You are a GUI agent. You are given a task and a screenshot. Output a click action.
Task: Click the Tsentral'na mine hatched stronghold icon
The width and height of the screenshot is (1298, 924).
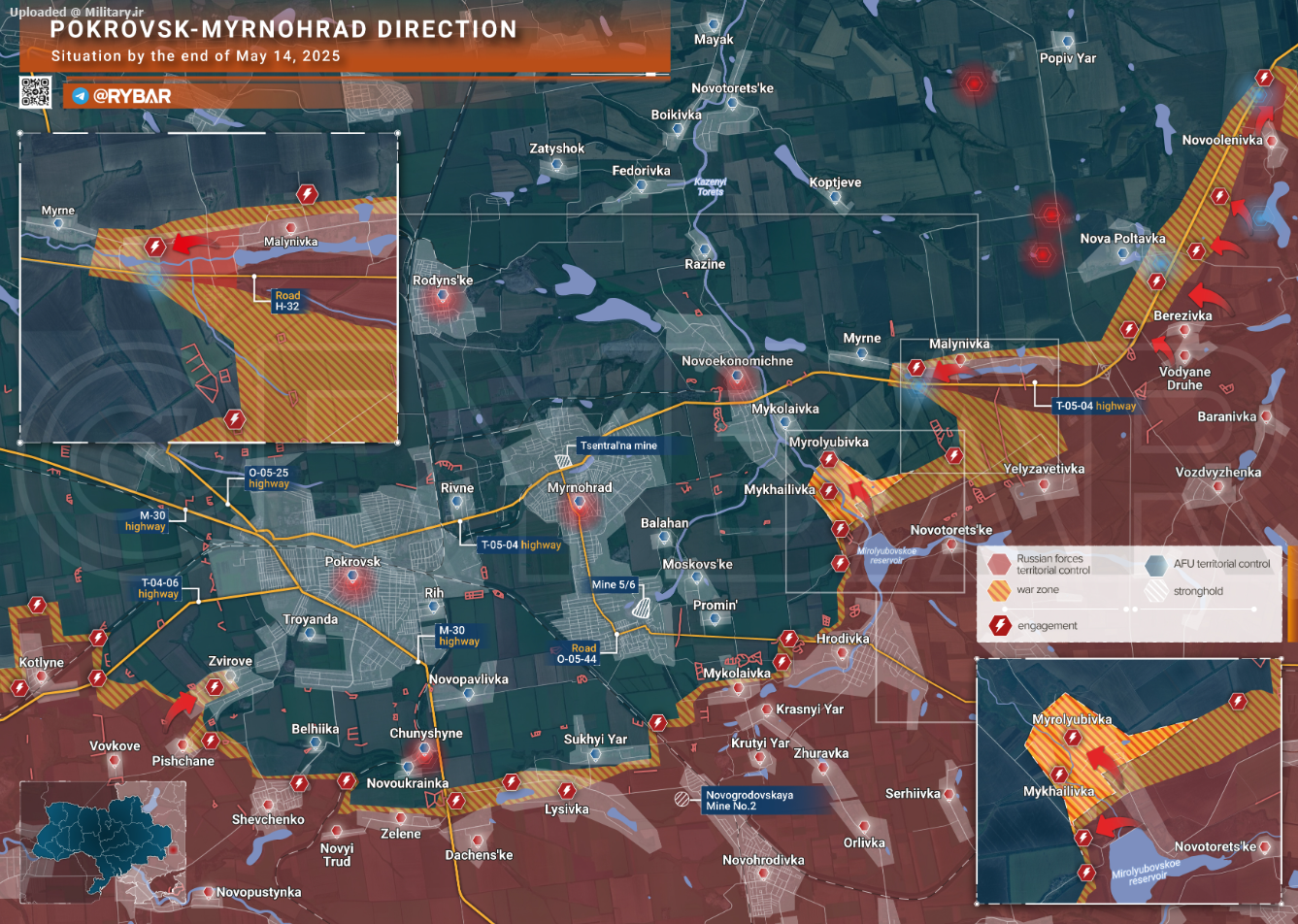click(x=564, y=461)
